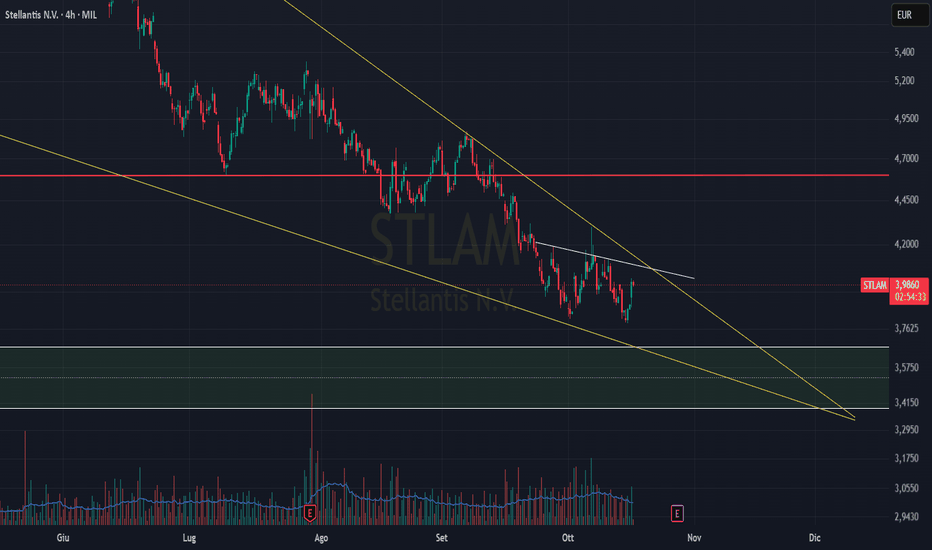Click the 3,7625 price axis label
932x550 pixels.
tap(906, 328)
